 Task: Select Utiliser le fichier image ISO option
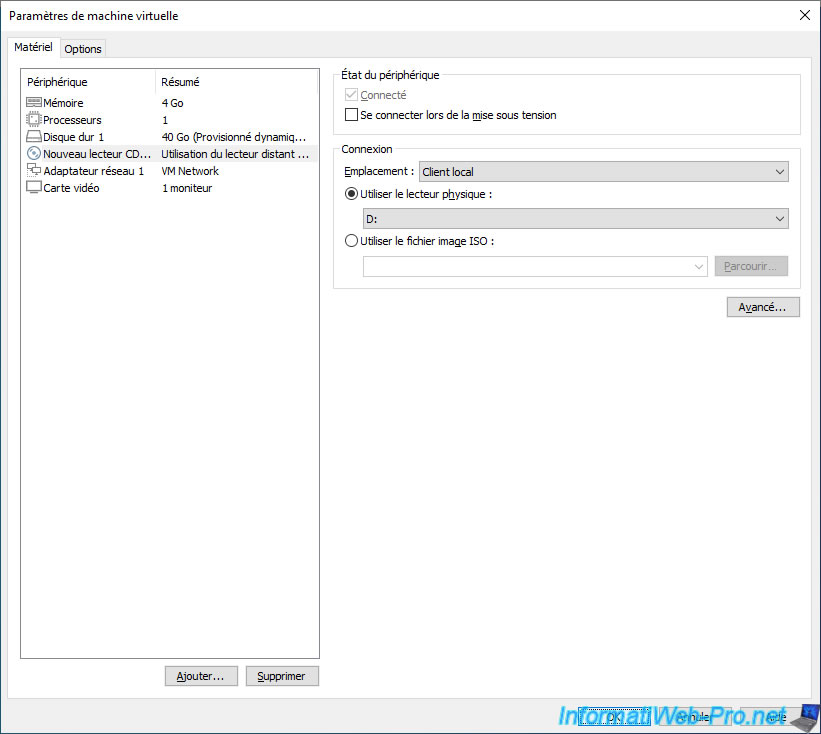coord(351,241)
